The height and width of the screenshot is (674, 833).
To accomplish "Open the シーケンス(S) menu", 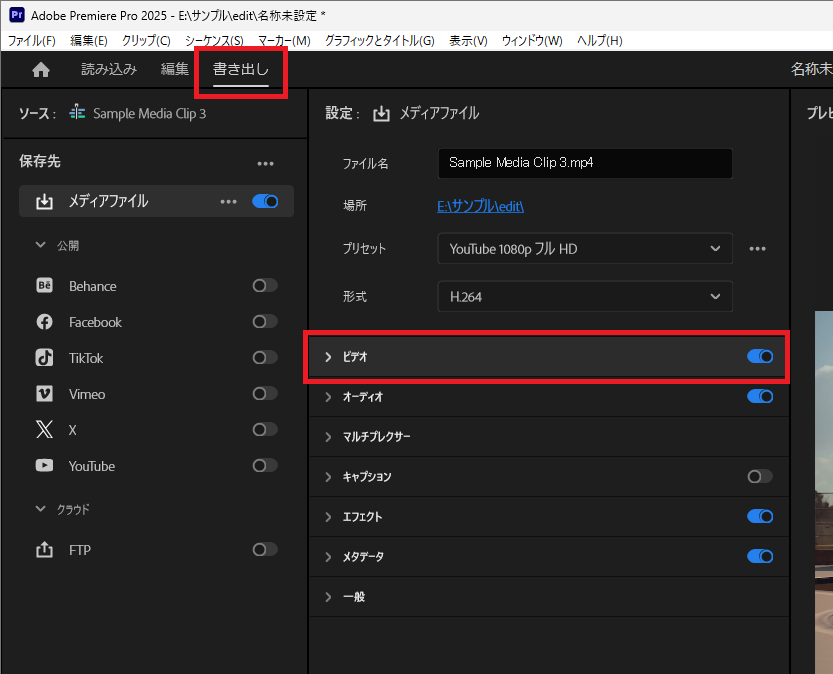I will tap(214, 41).
